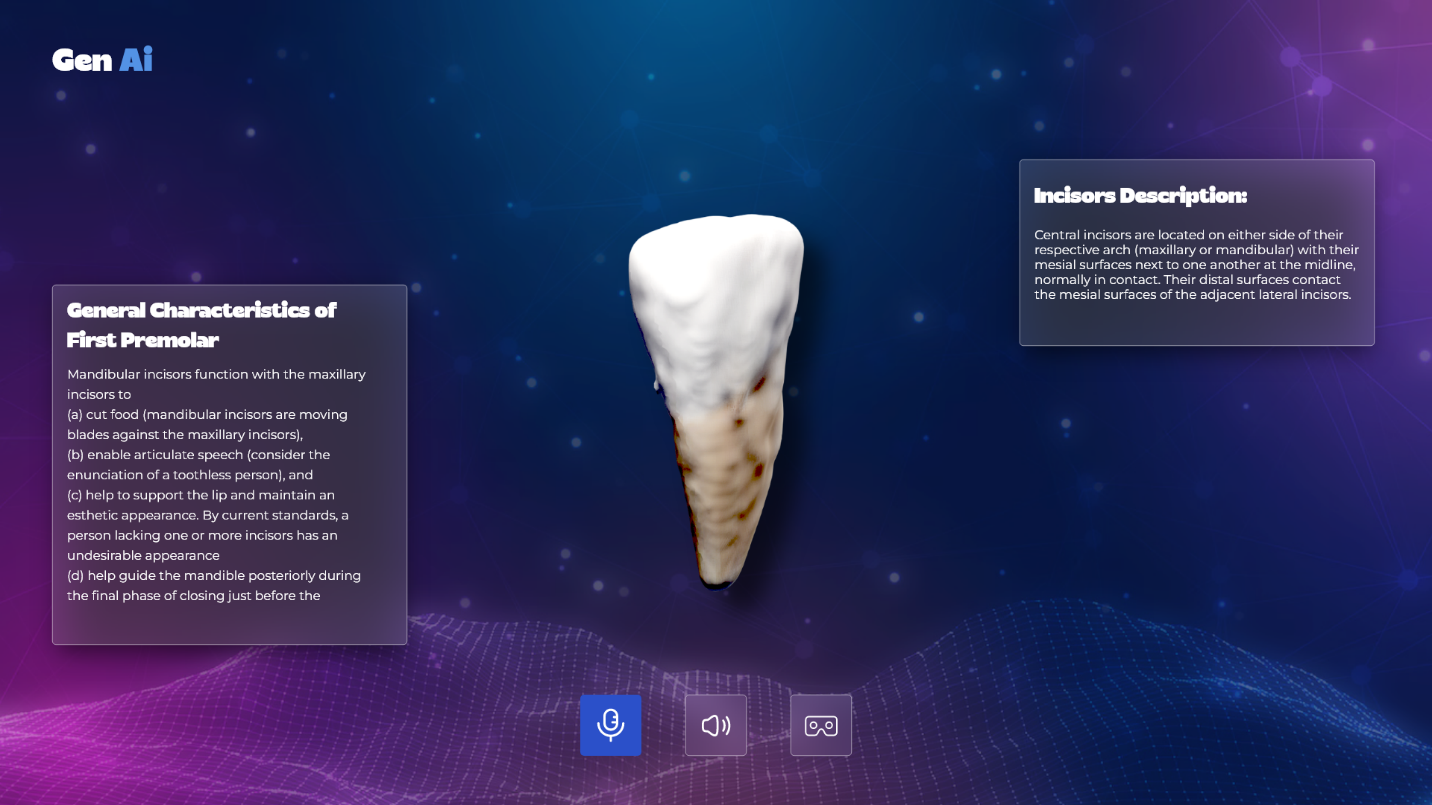Image resolution: width=1432 pixels, height=805 pixels.
Task: Click the Gen Ai logo
Action: coord(102,60)
